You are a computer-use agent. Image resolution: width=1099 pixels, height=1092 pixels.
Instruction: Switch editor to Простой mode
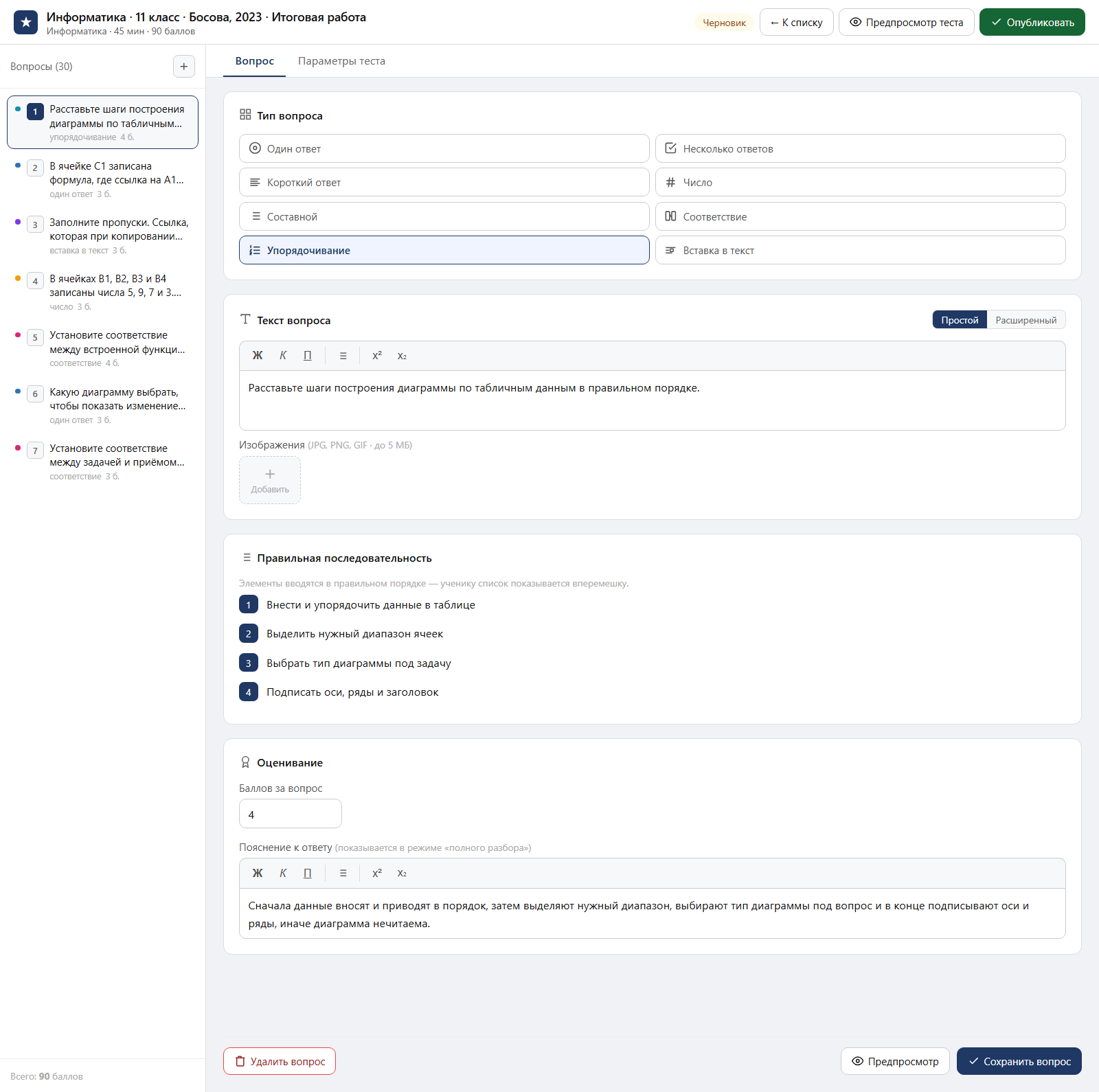click(960, 320)
